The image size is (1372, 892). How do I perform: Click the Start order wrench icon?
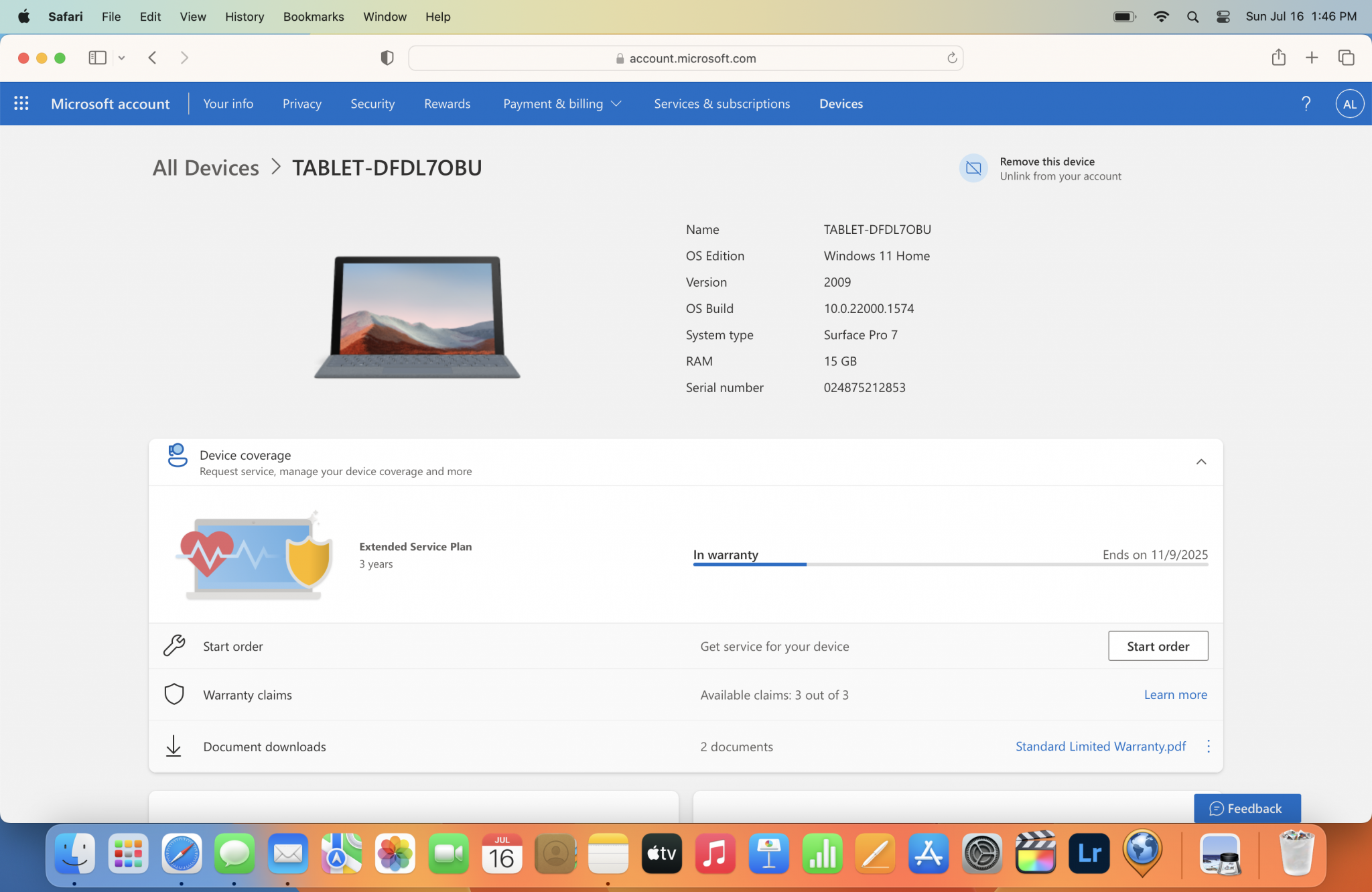point(174,645)
